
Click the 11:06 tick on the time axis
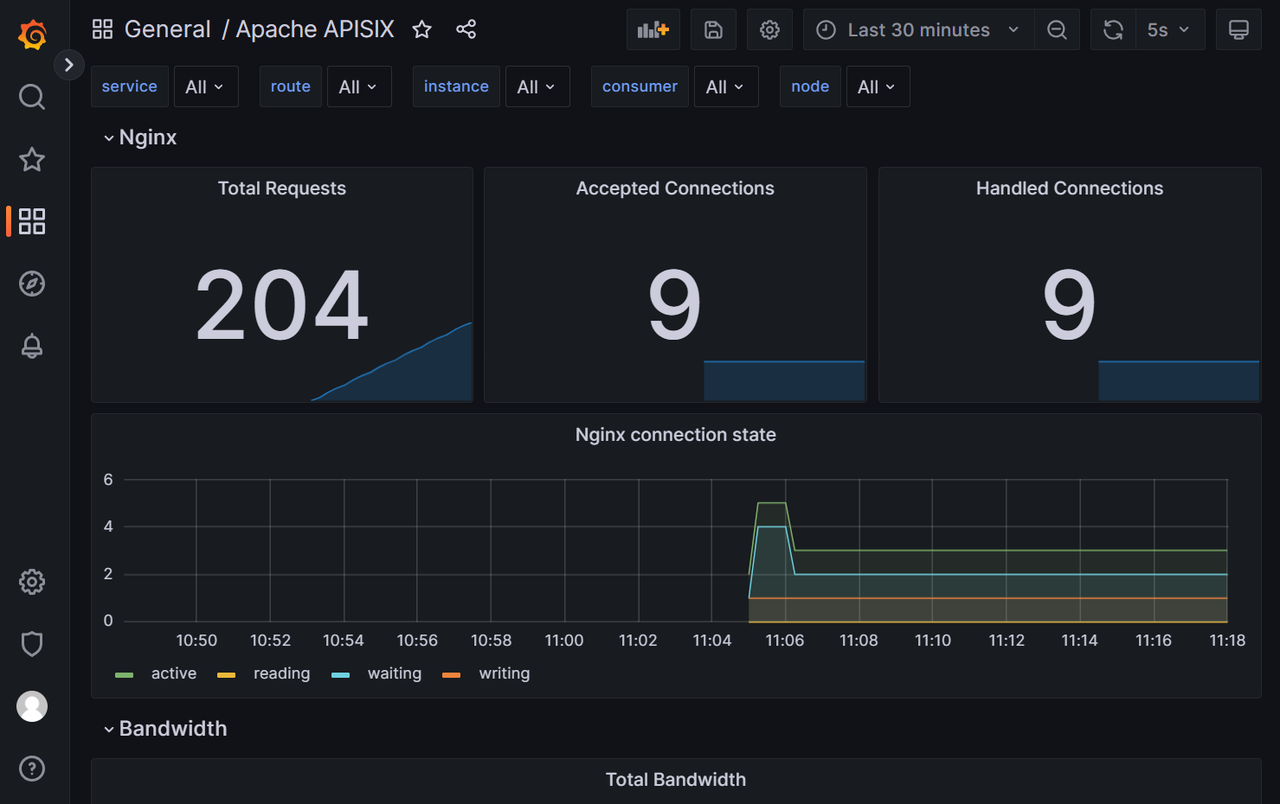[x=785, y=640]
